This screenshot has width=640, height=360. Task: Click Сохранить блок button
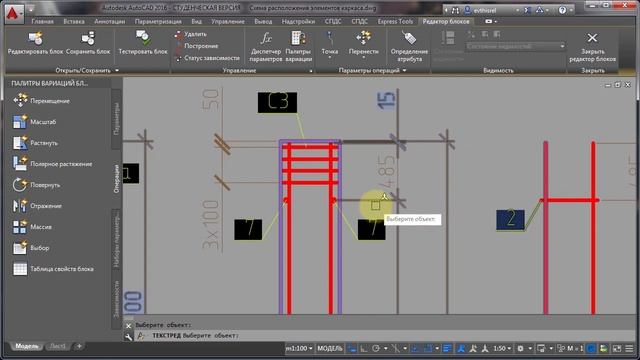point(88,44)
